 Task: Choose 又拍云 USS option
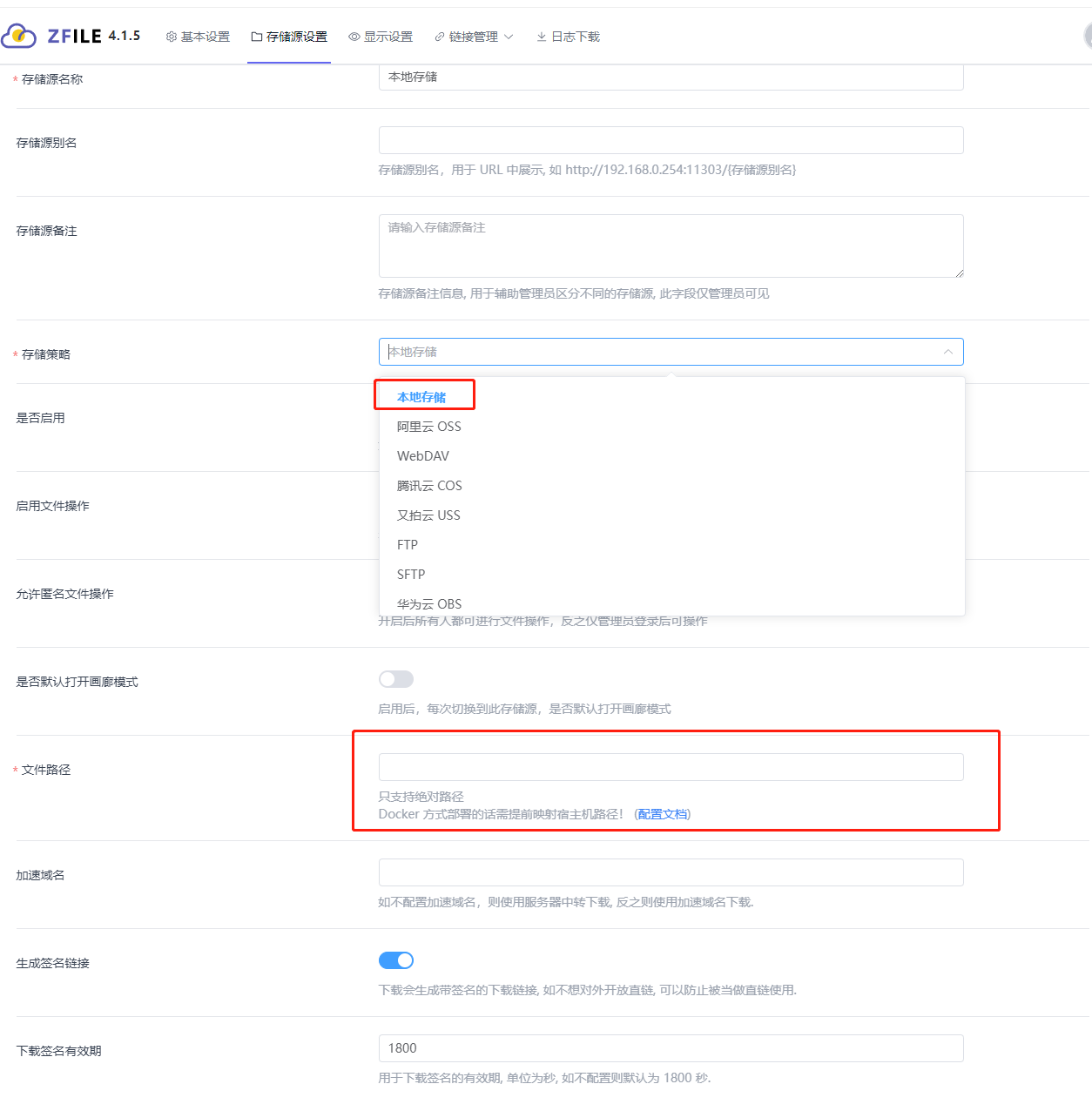pyautogui.click(x=428, y=515)
